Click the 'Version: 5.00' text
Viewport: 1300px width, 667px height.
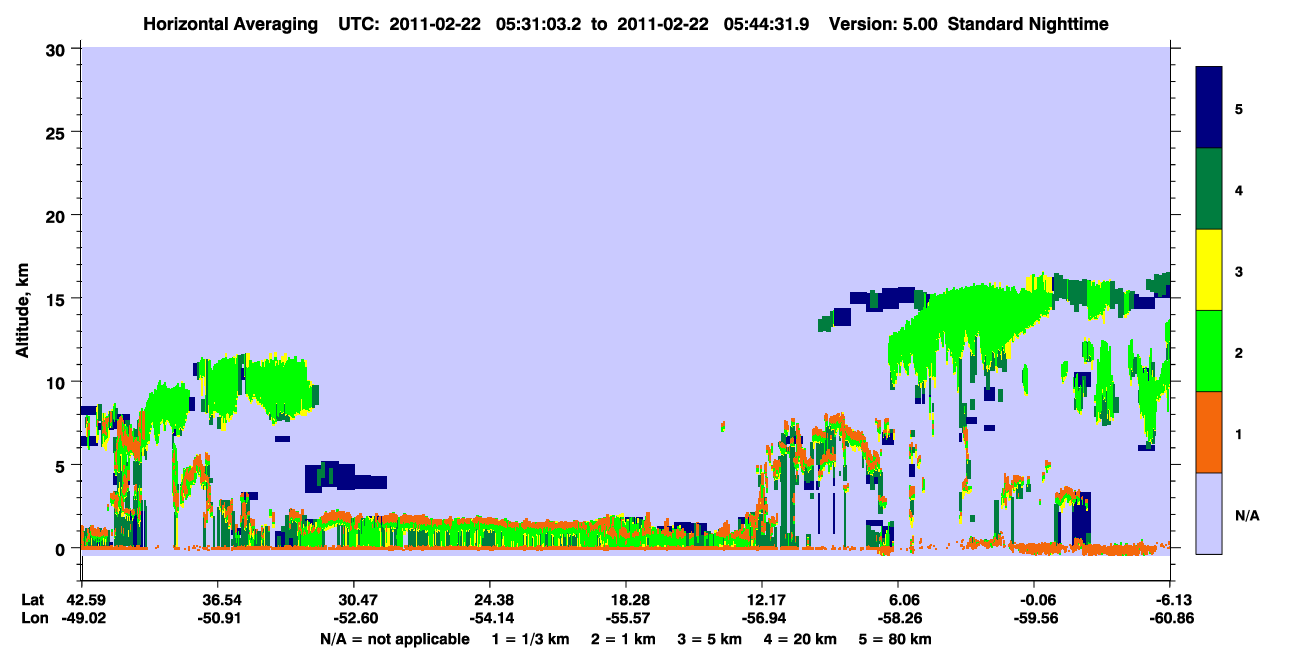click(x=883, y=23)
